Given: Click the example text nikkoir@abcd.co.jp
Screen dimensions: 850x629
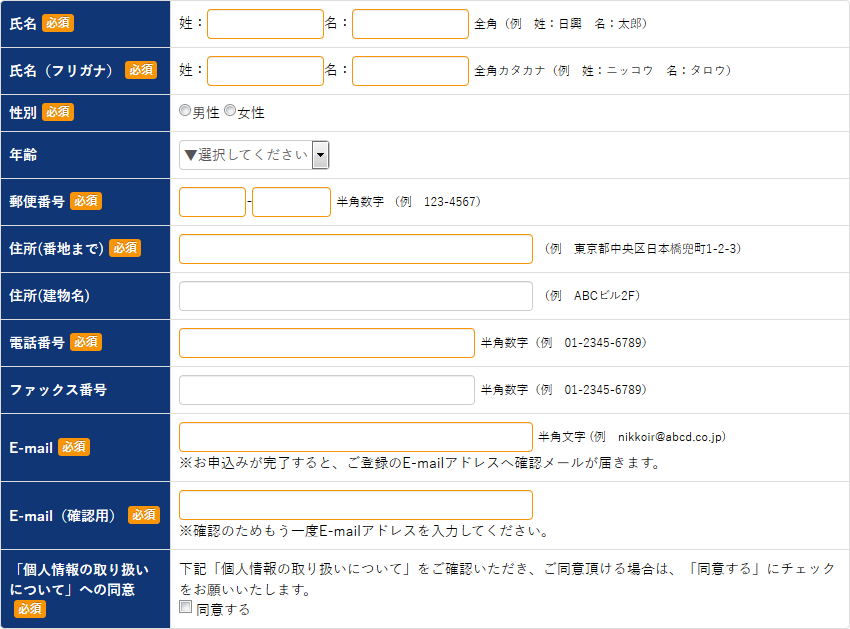Looking at the screenshot, I should point(669,437).
